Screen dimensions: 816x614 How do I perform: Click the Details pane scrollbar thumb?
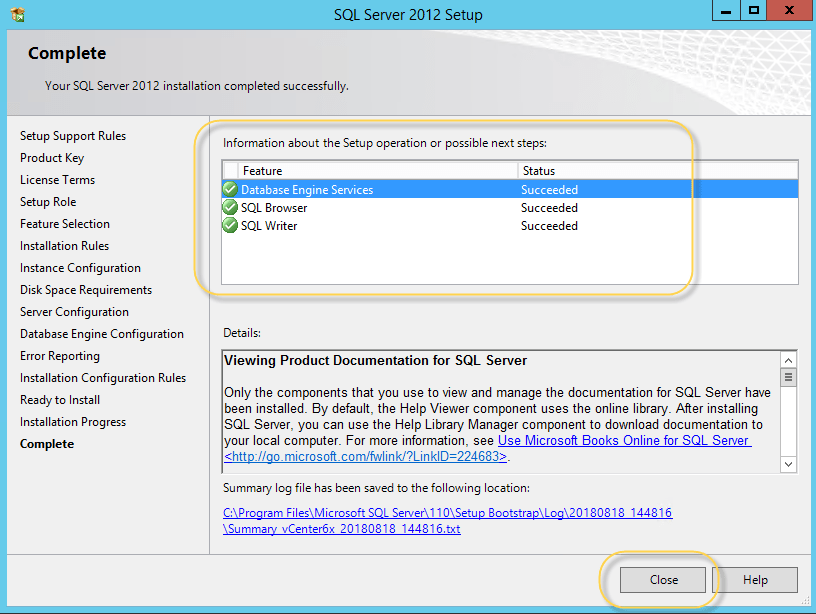pyautogui.click(x=788, y=378)
